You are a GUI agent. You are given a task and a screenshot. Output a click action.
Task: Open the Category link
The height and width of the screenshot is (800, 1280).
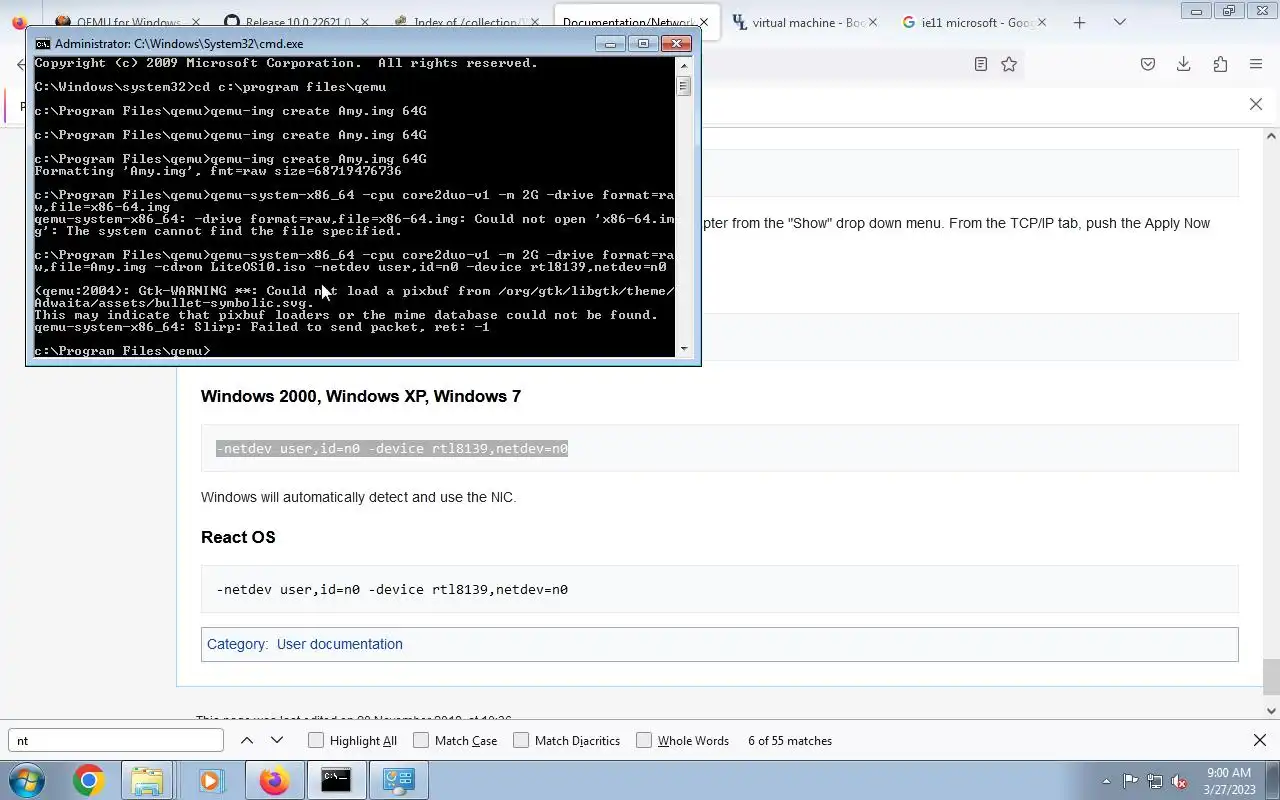coord(236,644)
